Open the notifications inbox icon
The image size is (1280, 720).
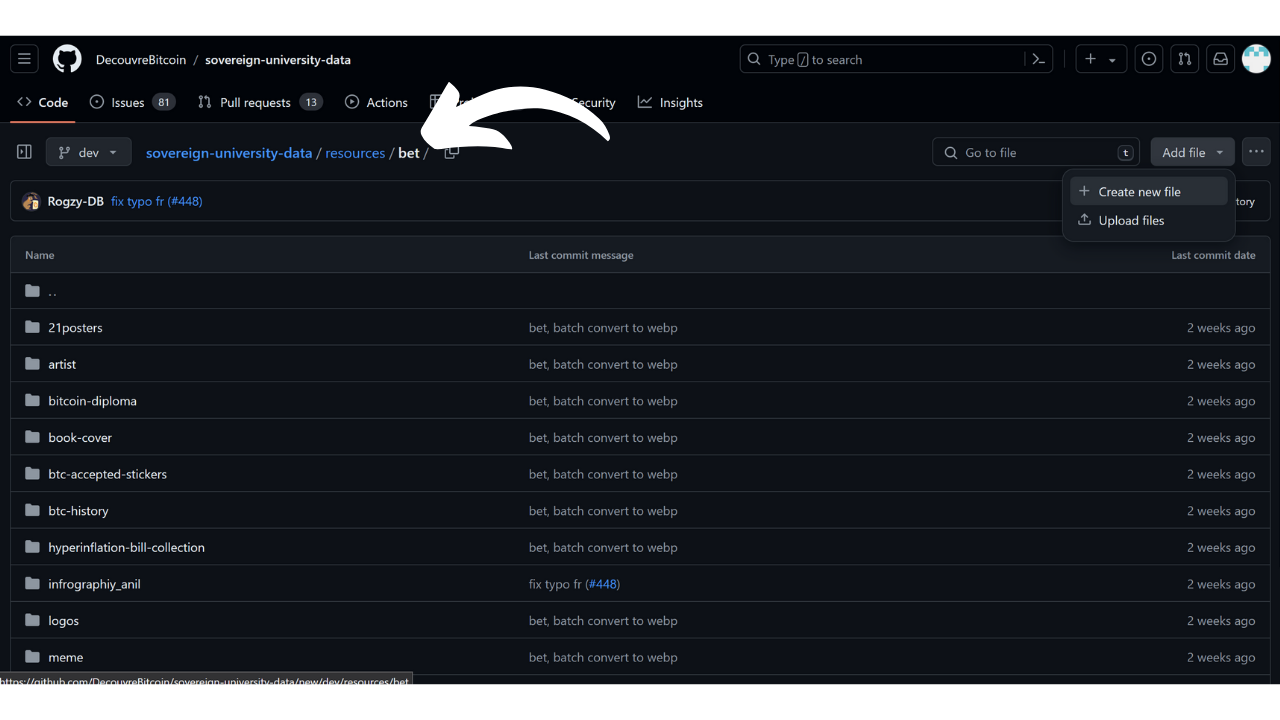coord(1220,59)
